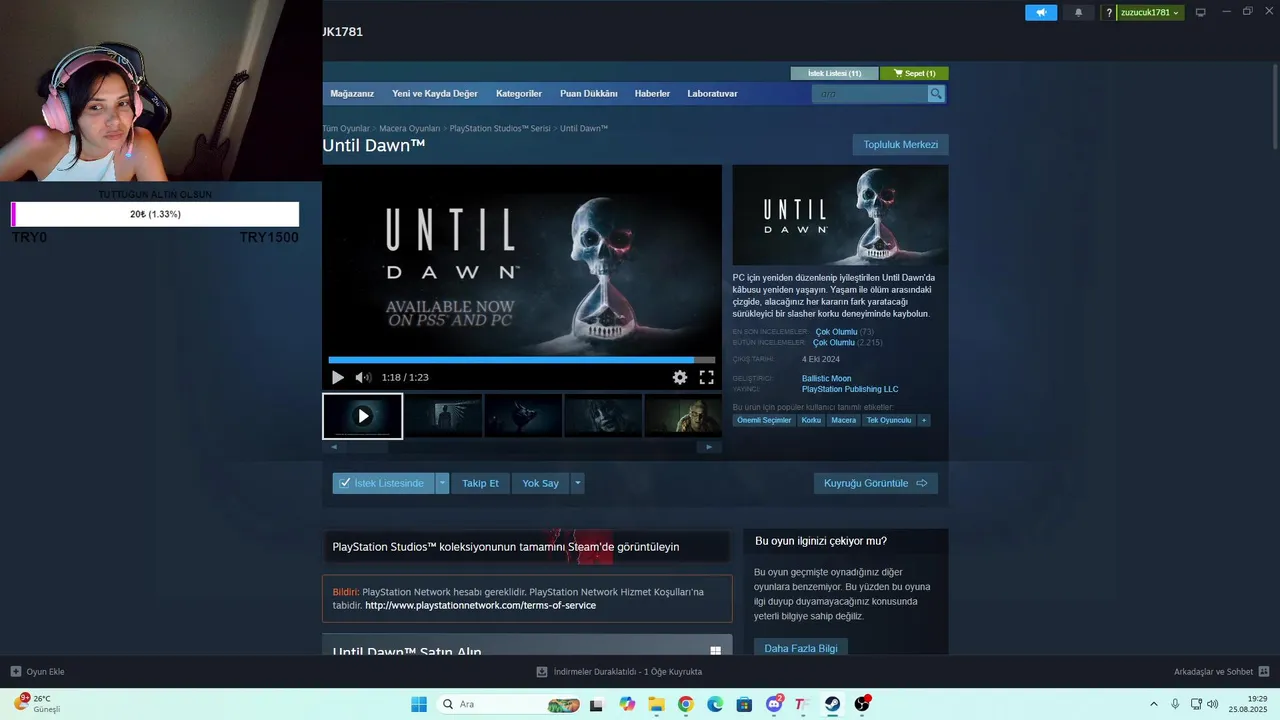The image size is (1280, 720).
Task: Open OBS Studio from the taskbar
Action: (861, 704)
